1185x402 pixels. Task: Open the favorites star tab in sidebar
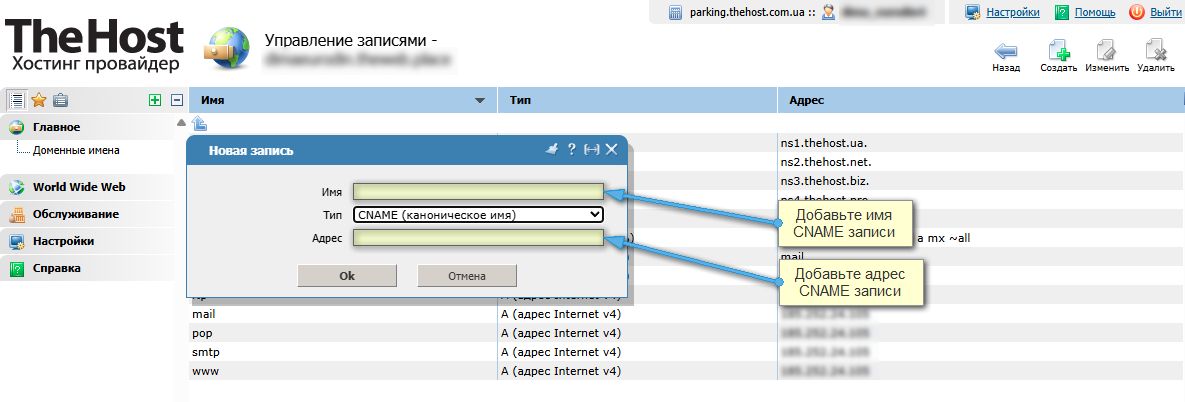(39, 100)
